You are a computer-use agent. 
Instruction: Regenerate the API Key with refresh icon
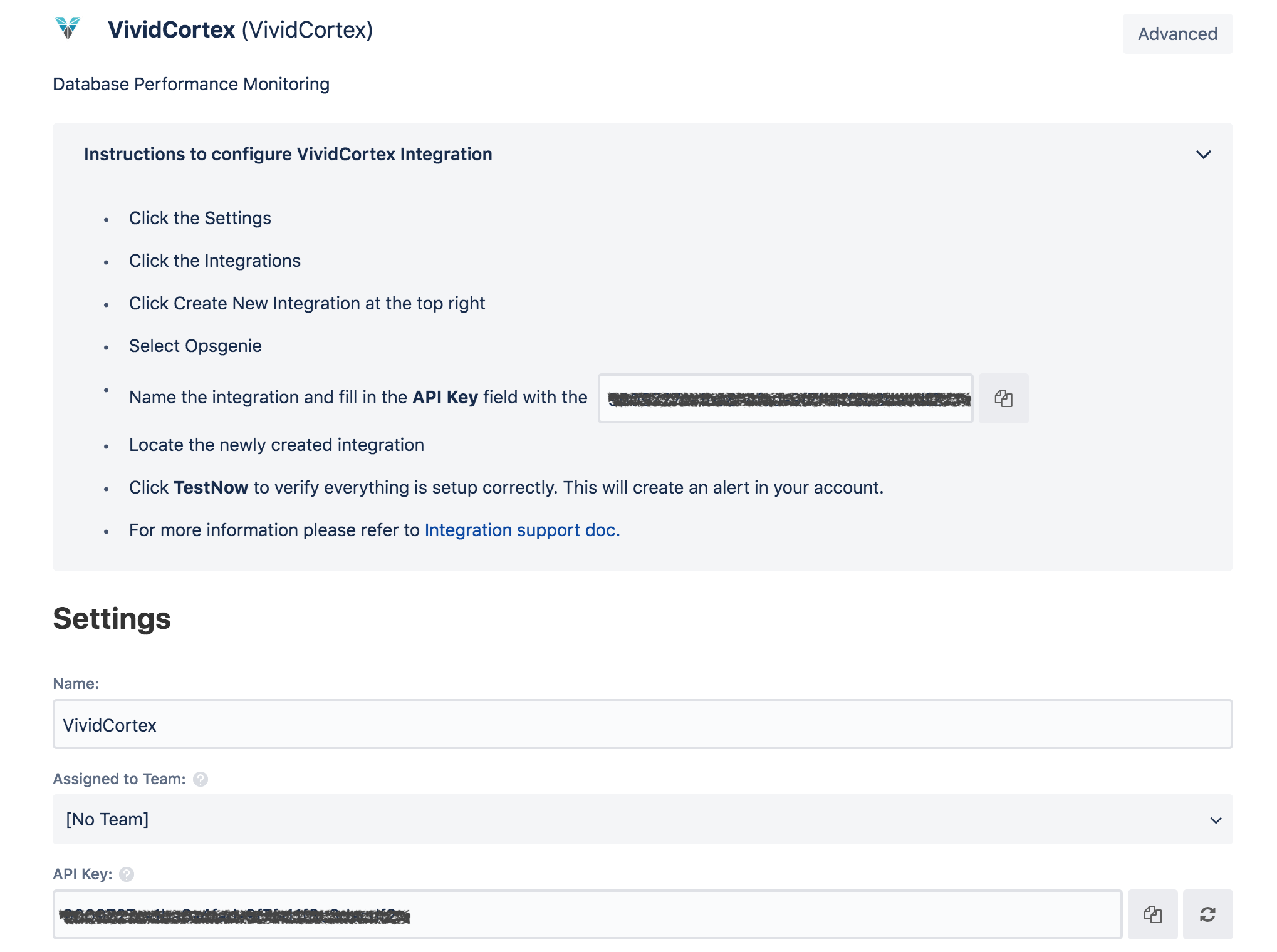1207,914
